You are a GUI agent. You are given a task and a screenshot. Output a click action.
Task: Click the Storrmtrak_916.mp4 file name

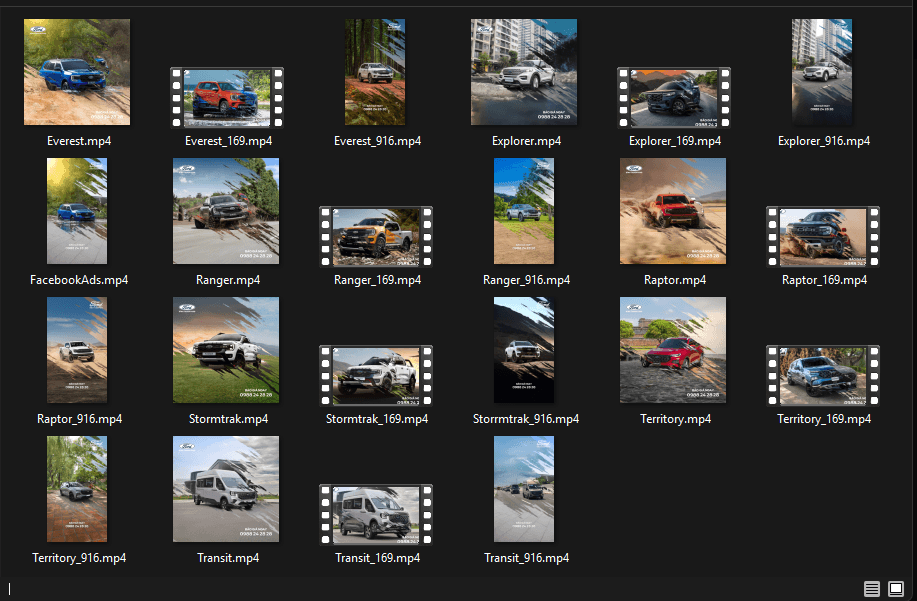(526, 419)
